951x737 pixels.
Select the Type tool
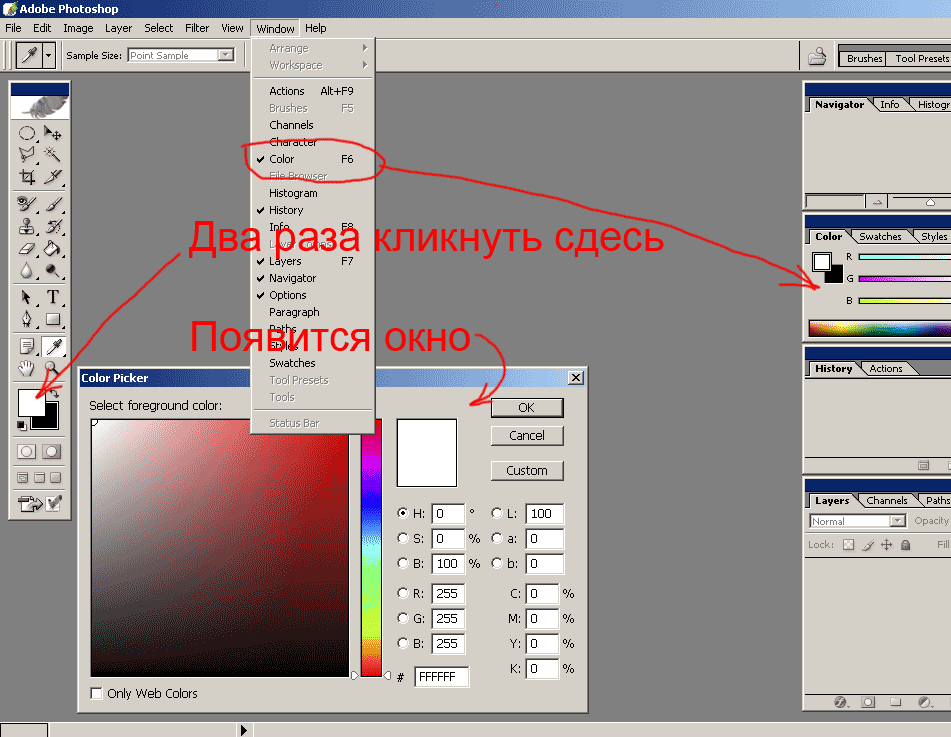(53, 297)
